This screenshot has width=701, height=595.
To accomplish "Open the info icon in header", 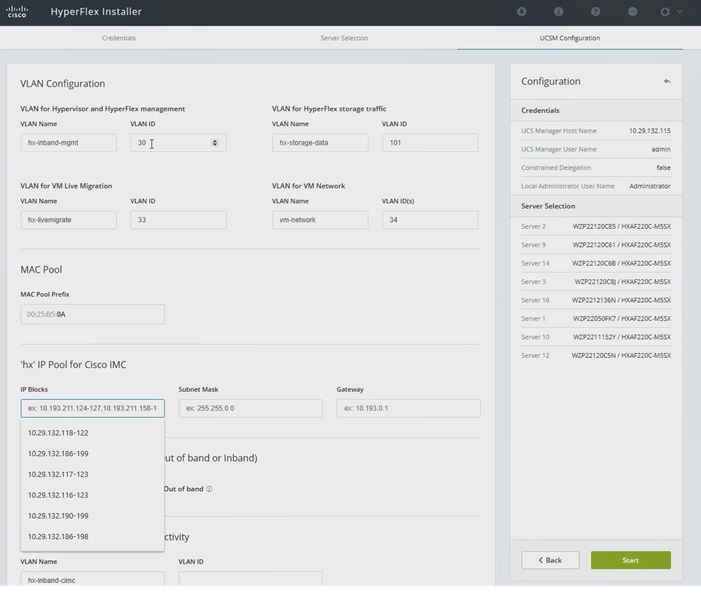I will click(558, 12).
